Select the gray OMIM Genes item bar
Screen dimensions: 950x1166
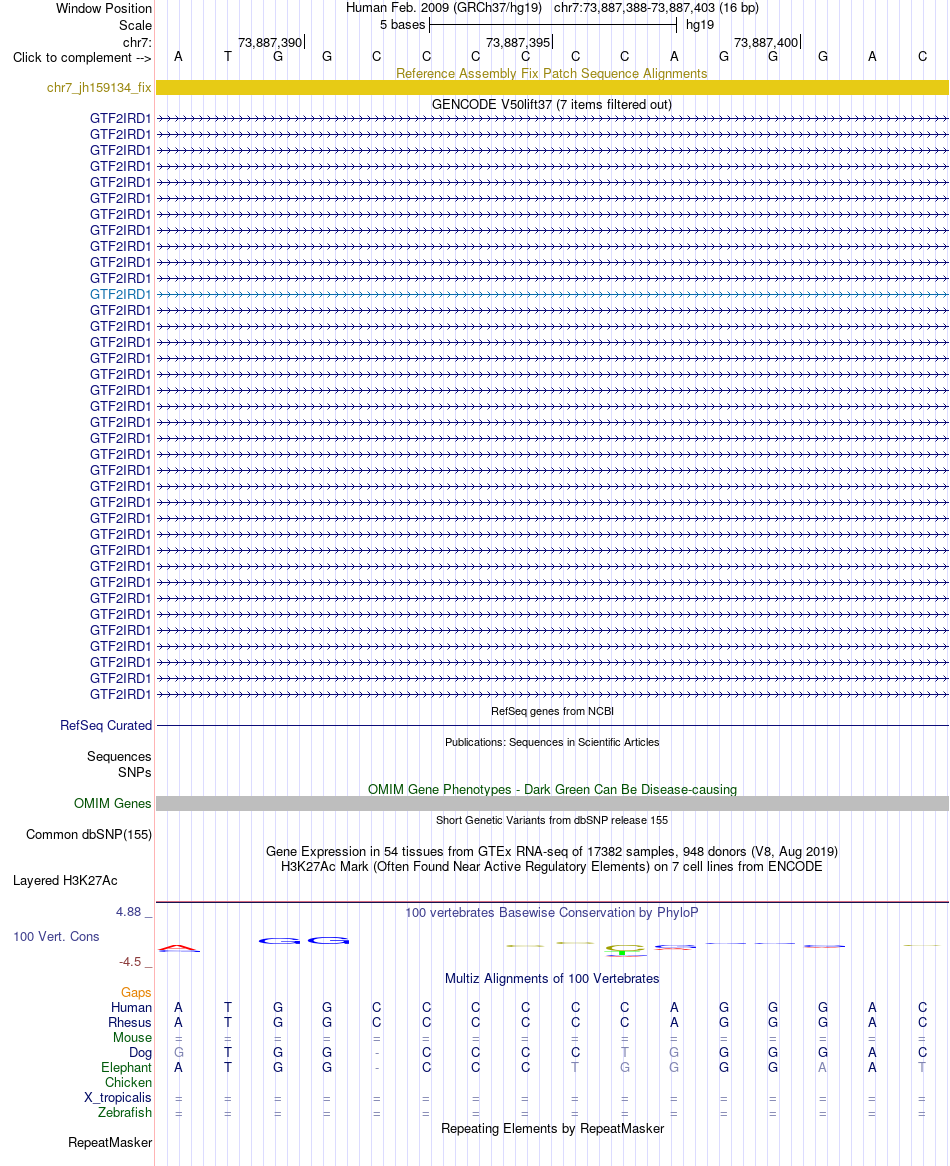click(x=552, y=804)
